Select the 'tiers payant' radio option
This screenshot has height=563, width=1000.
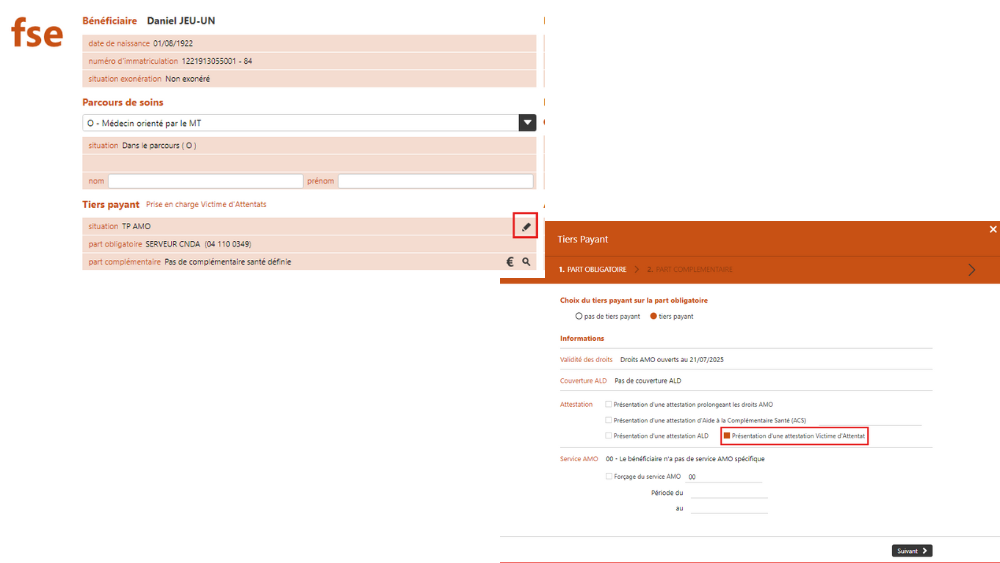pyautogui.click(x=654, y=316)
